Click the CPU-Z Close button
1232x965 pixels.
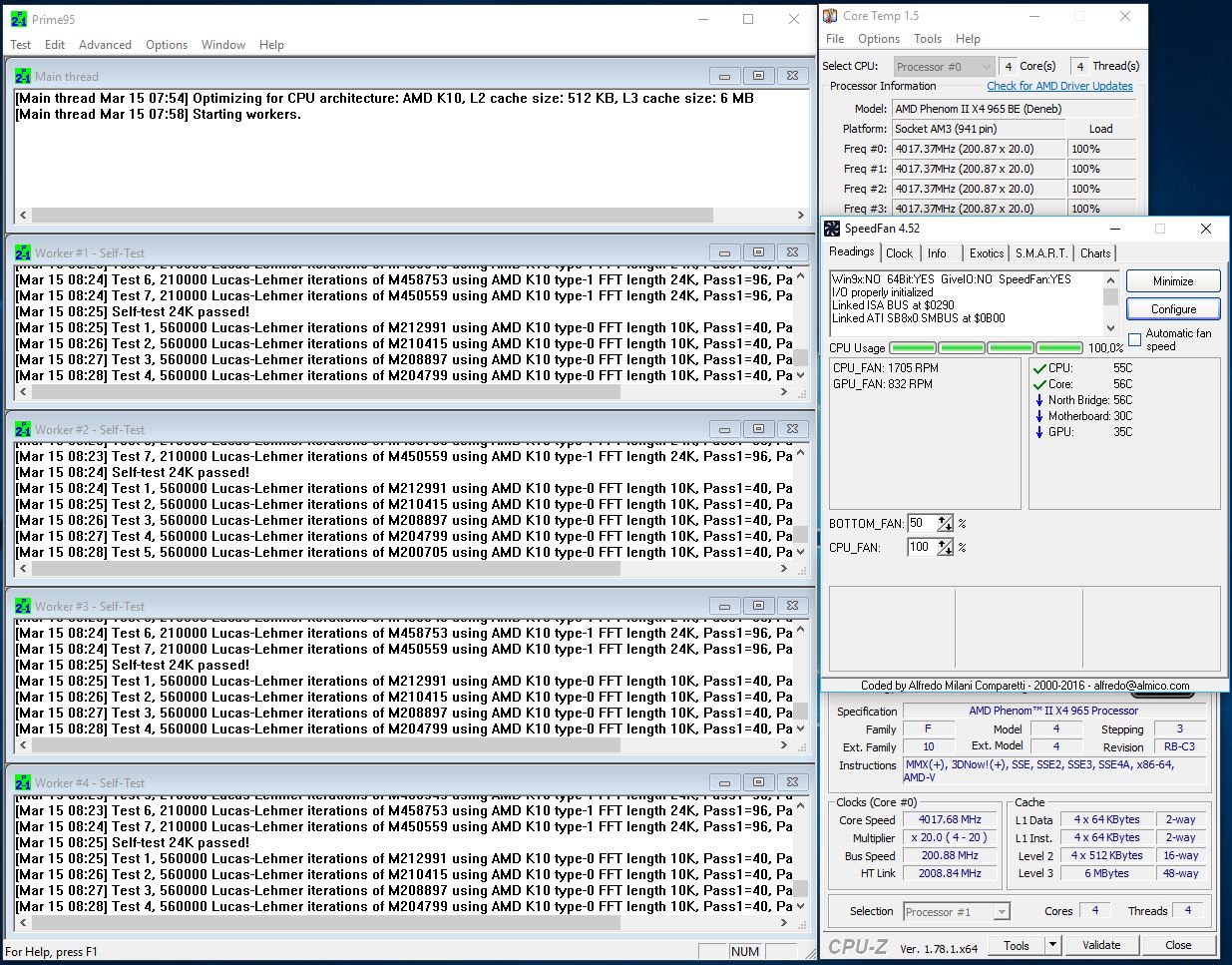(x=1178, y=944)
